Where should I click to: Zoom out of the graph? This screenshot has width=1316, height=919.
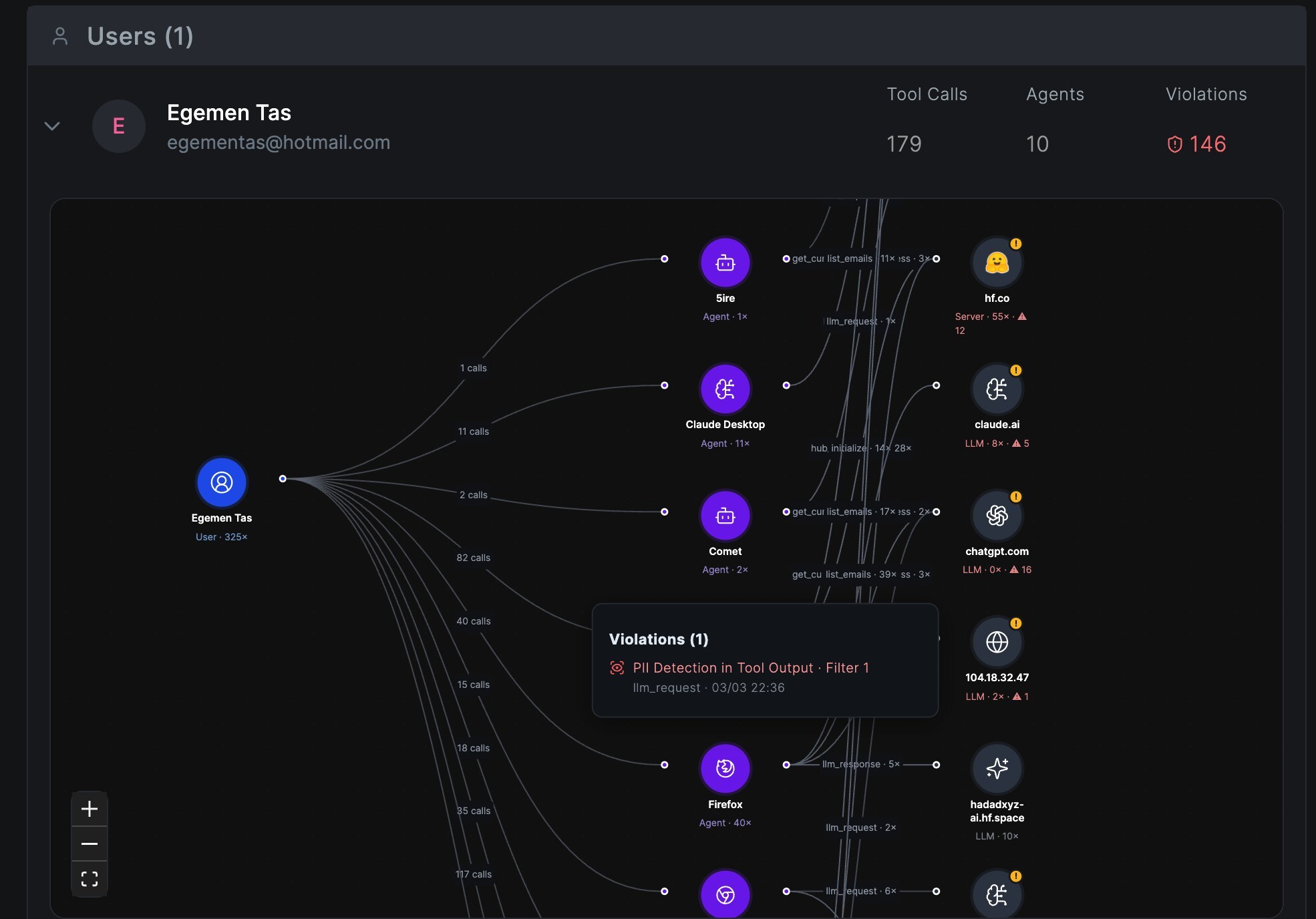(x=90, y=844)
